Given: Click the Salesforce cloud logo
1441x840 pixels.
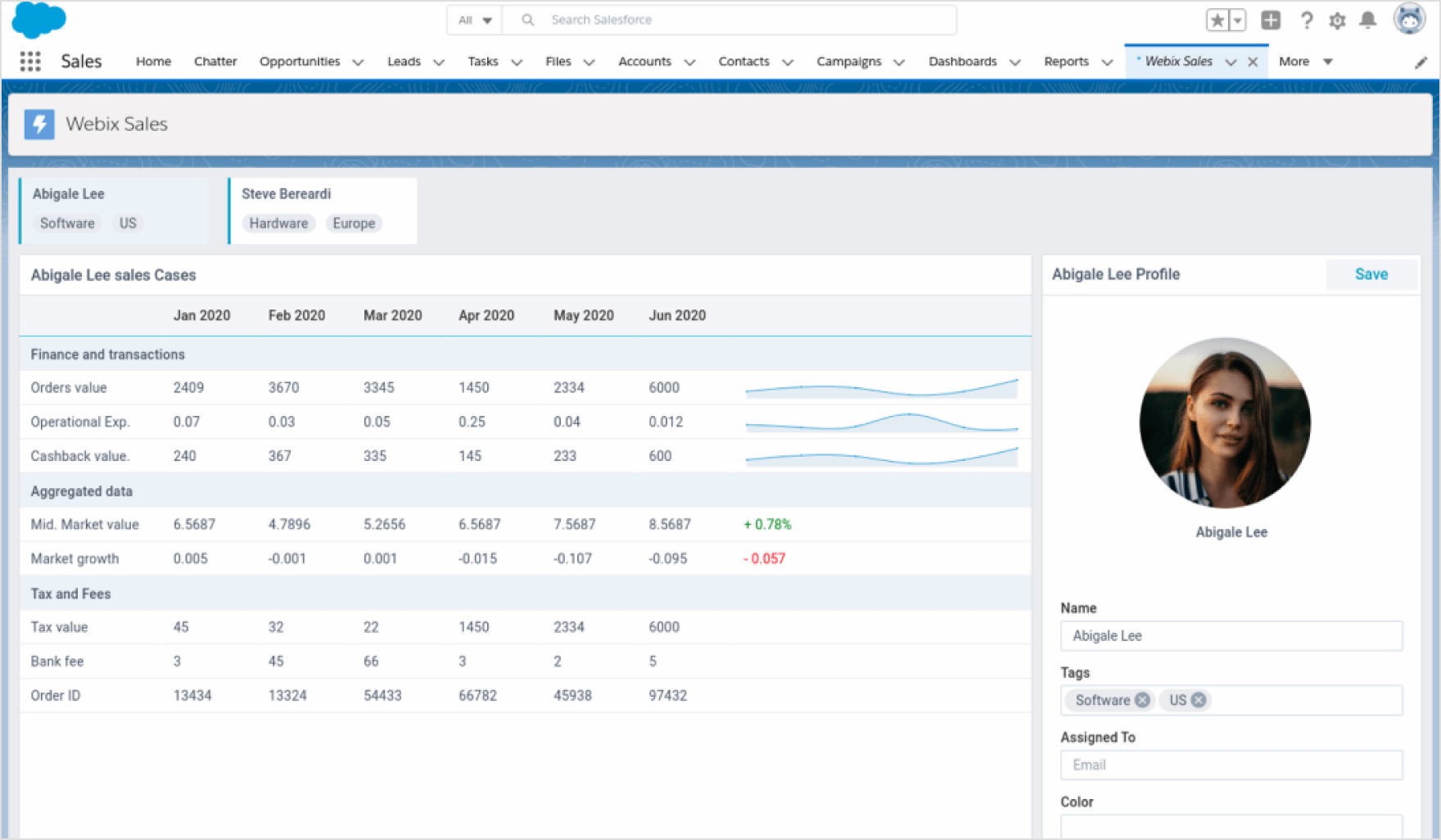Looking at the screenshot, I should pyautogui.click(x=38, y=20).
